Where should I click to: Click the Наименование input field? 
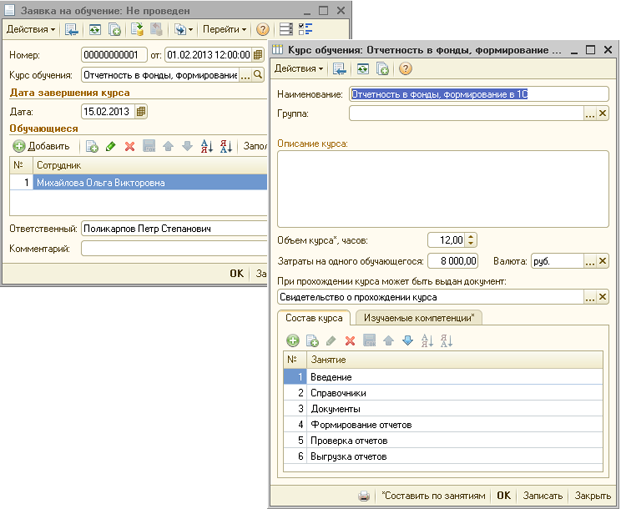click(479, 94)
